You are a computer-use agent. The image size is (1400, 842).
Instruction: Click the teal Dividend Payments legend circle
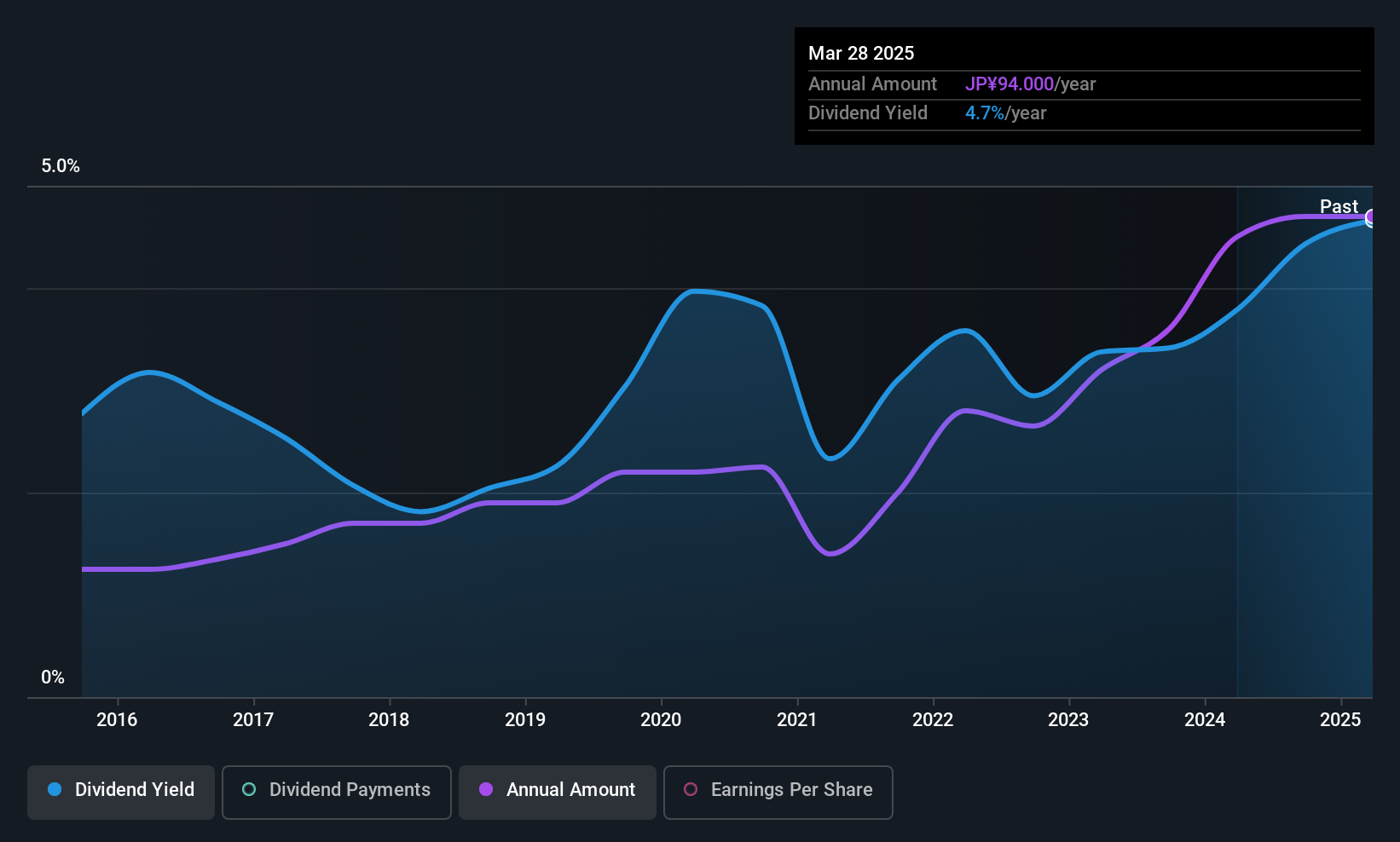pyautogui.click(x=249, y=790)
